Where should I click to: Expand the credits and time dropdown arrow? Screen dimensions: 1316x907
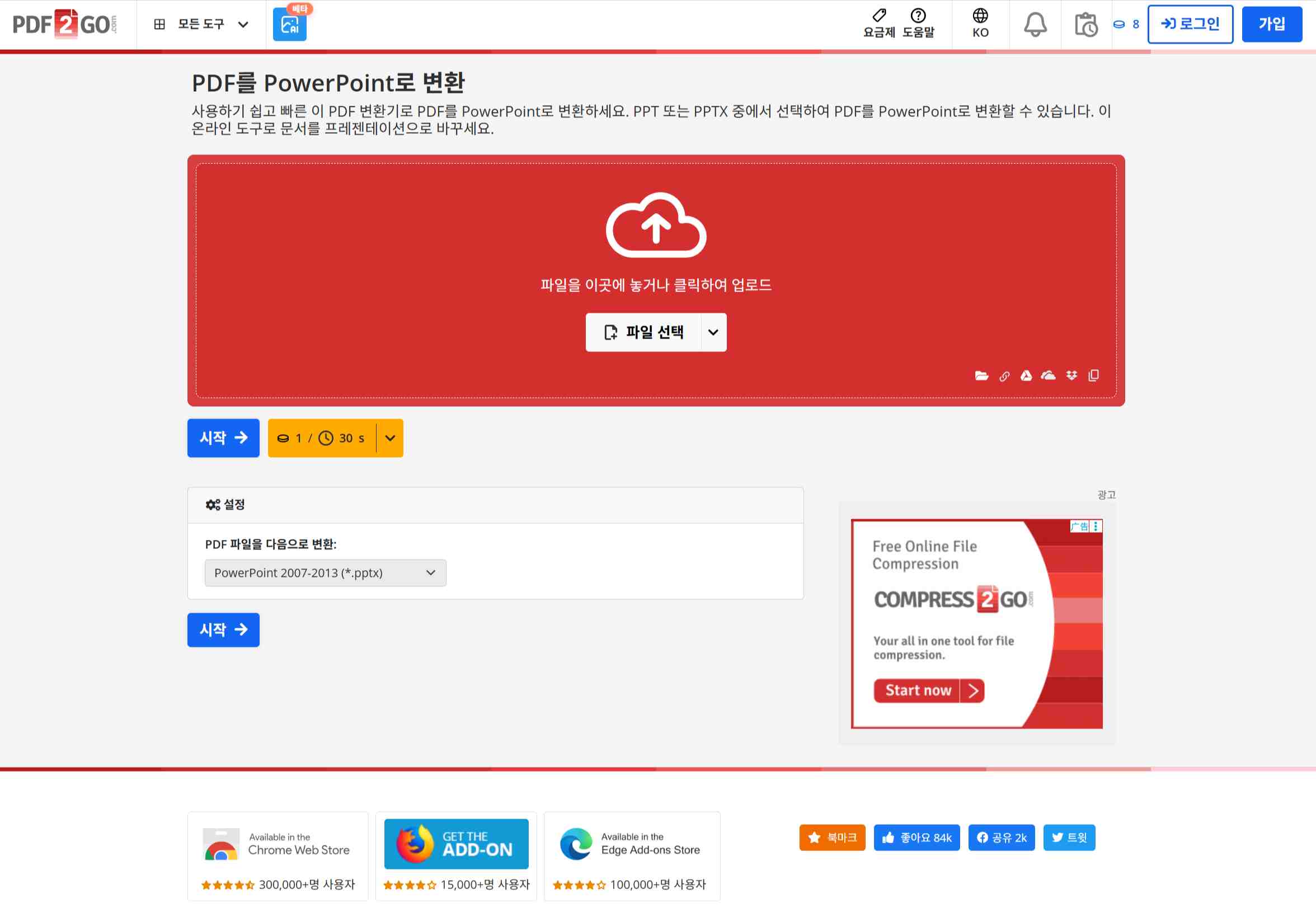tap(391, 438)
